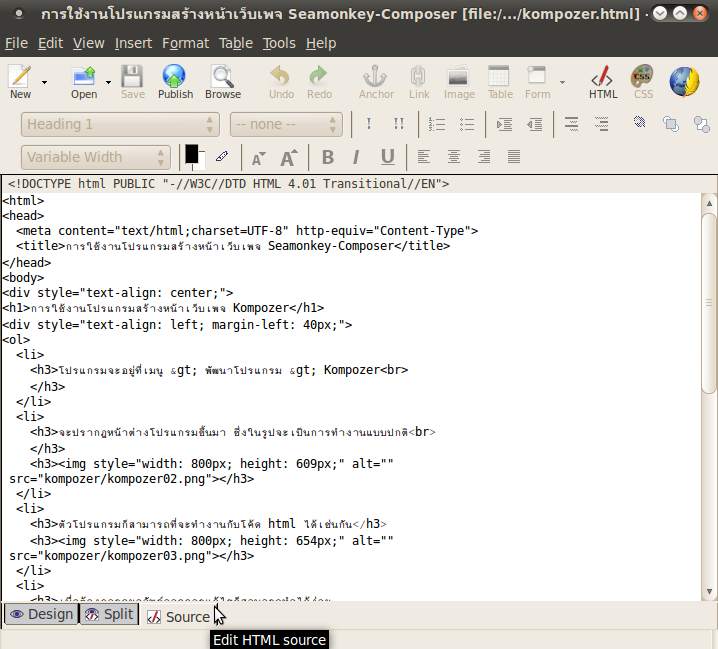Image resolution: width=718 pixels, height=649 pixels.
Task: Open the View menu
Action: click(88, 43)
